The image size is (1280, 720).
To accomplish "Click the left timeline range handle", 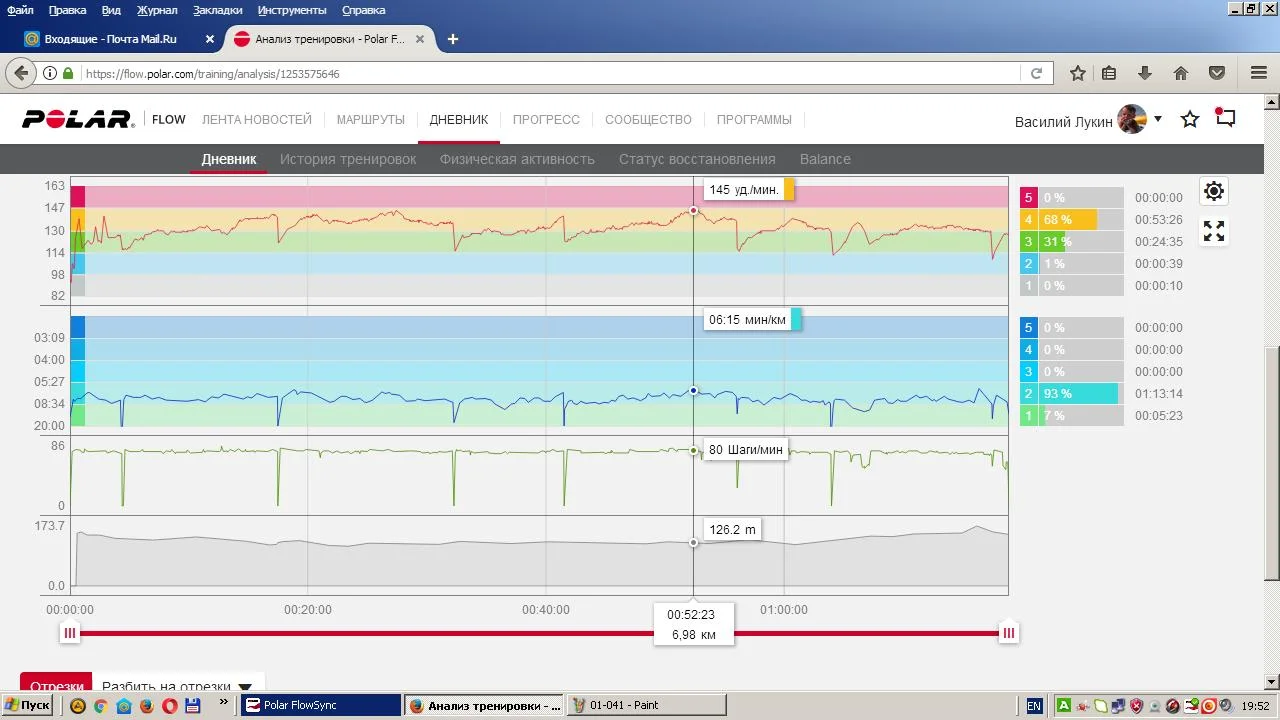I will click(70, 632).
